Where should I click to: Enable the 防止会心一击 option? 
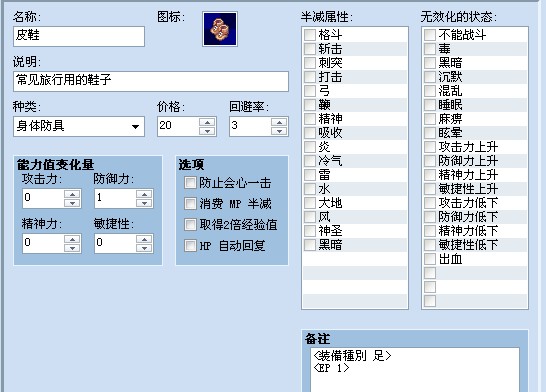190,183
